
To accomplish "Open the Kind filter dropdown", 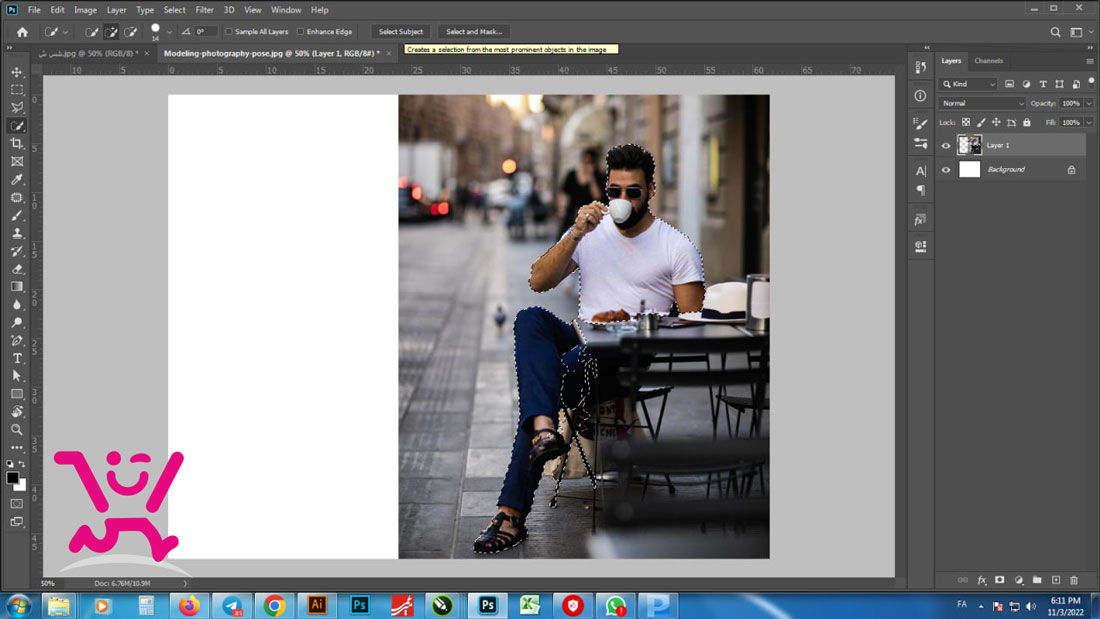I will coord(969,84).
